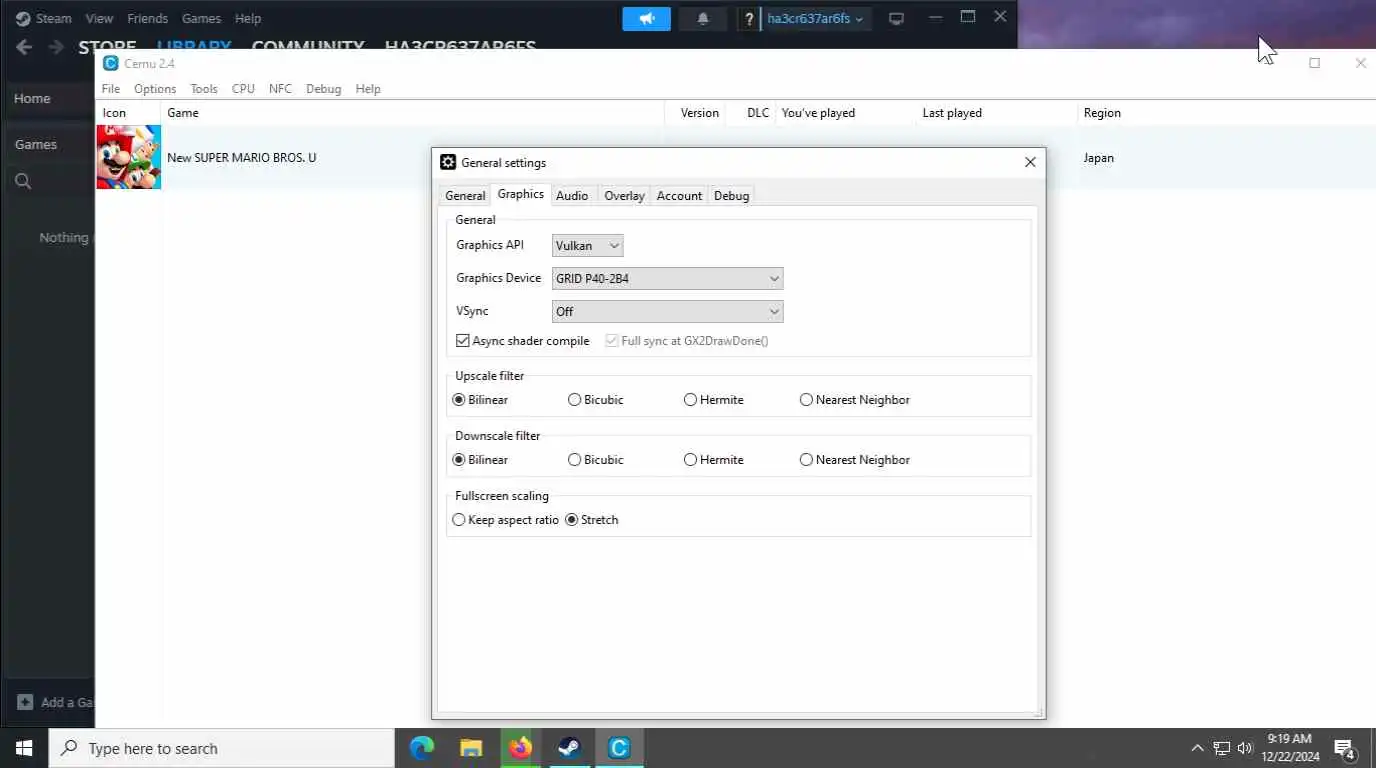Open Steam Friends menu
Screen dimensions: 1376x768
(147, 18)
